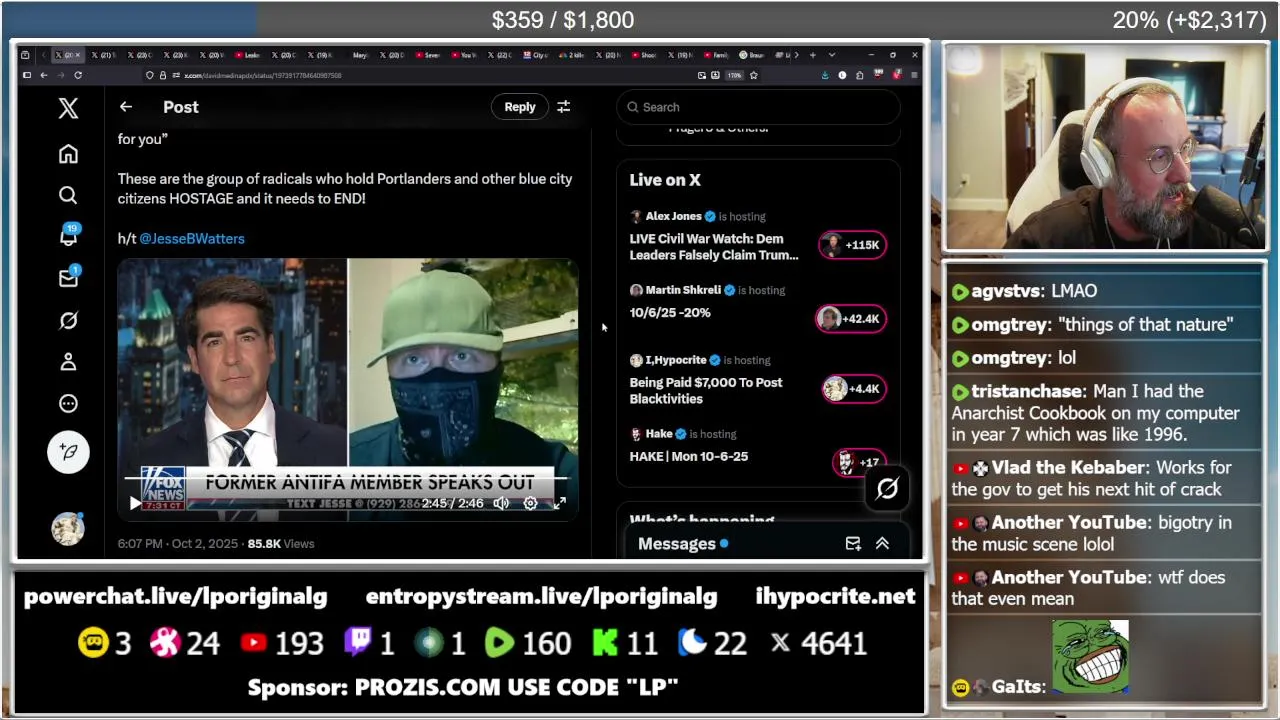
Task: Click 170% zoom level indicator
Action: [x=734, y=75]
